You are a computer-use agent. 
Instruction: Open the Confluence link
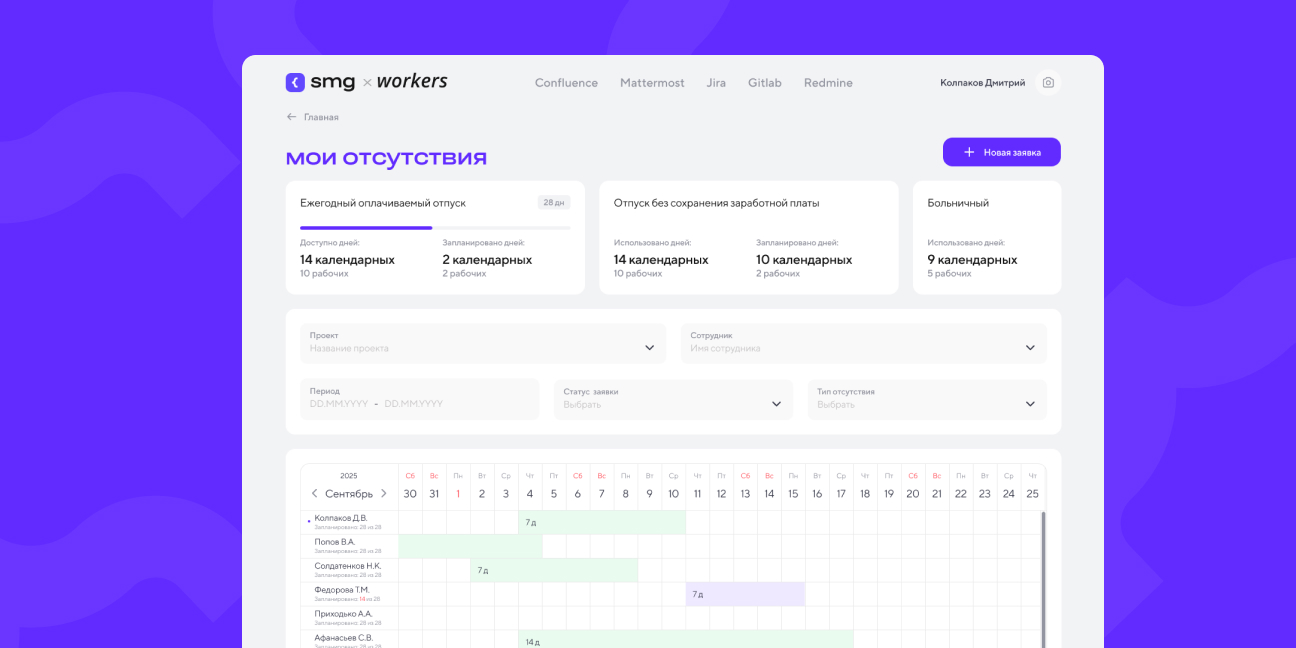[566, 83]
